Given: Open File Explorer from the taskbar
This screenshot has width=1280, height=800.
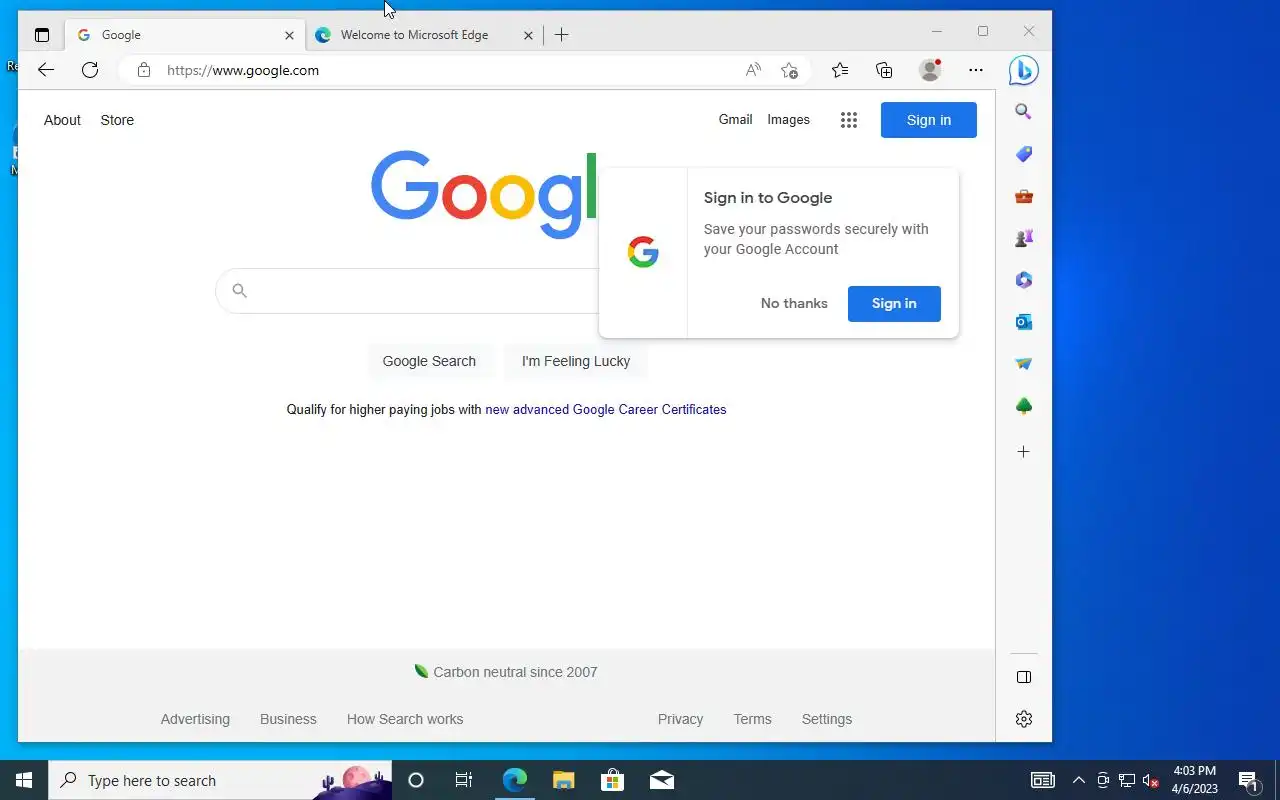Looking at the screenshot, I should pos(563,780).
